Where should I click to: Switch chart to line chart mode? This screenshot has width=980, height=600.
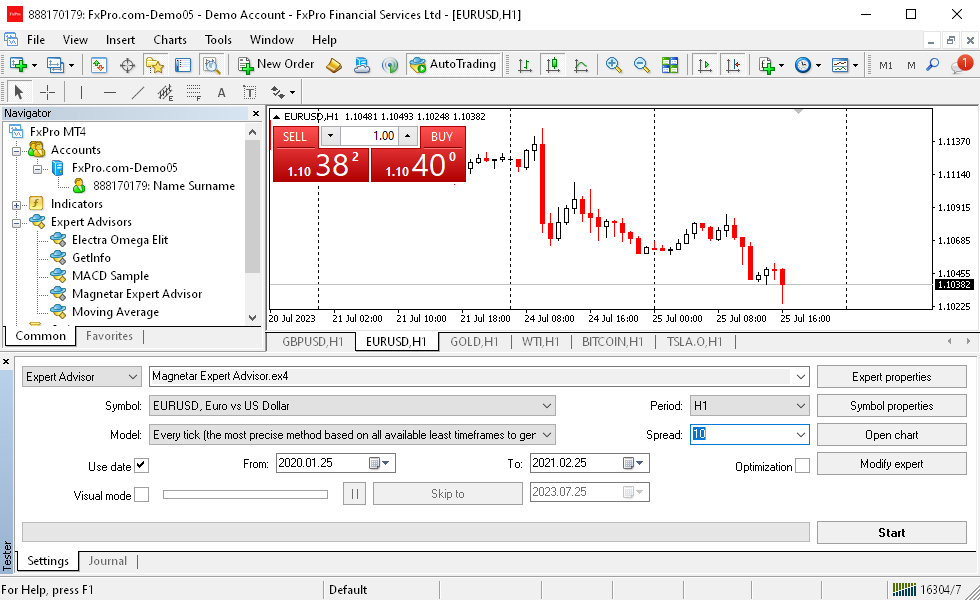[x=581, y=65]
